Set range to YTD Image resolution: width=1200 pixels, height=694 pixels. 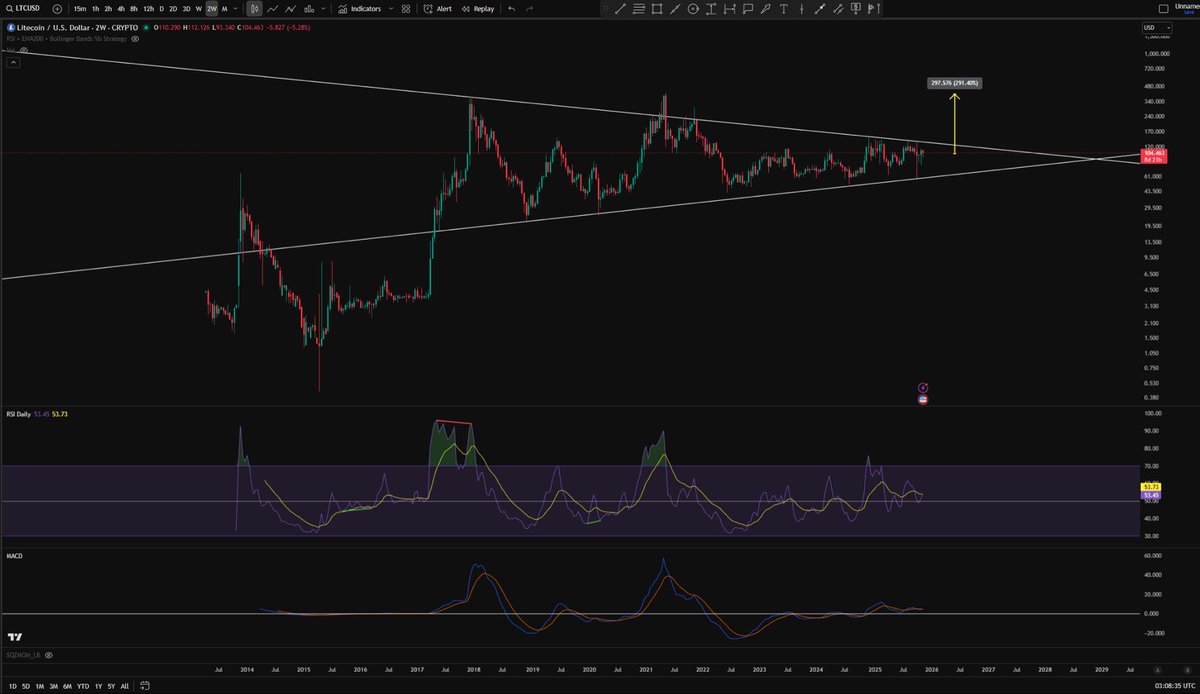83,686
